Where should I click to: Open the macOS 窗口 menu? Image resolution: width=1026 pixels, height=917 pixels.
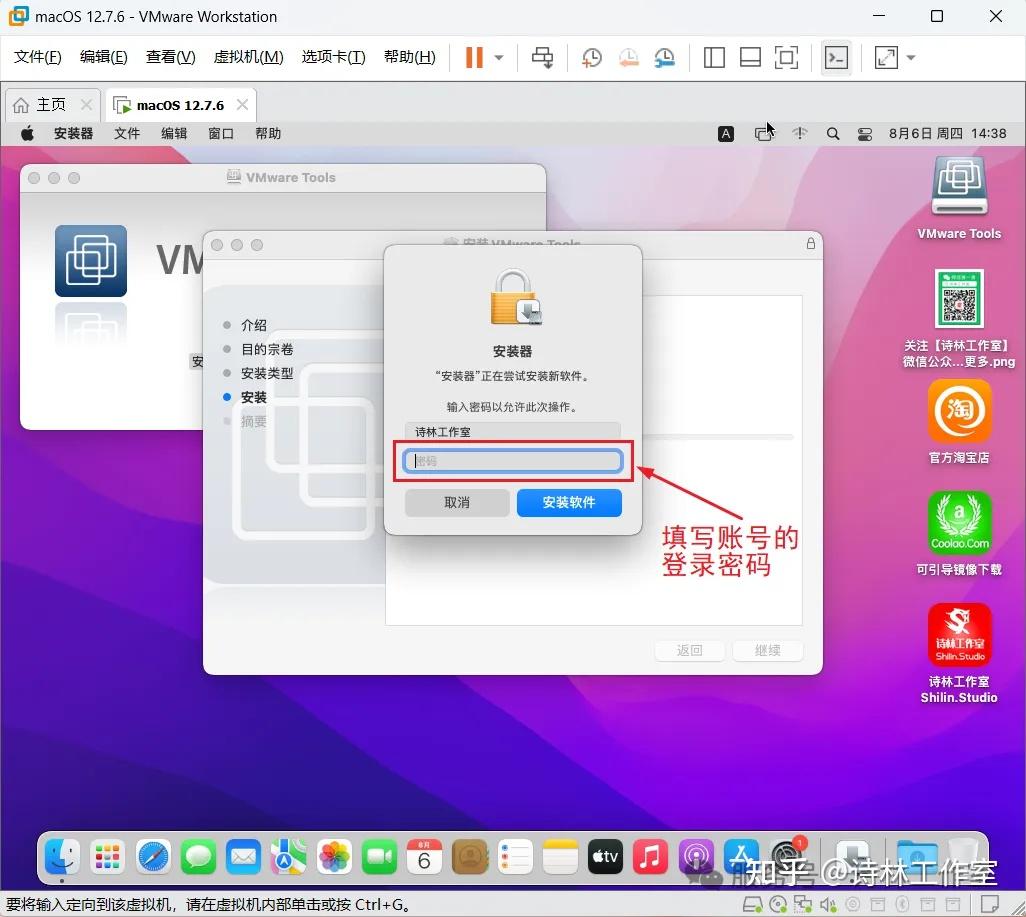(x=221, y=134)
